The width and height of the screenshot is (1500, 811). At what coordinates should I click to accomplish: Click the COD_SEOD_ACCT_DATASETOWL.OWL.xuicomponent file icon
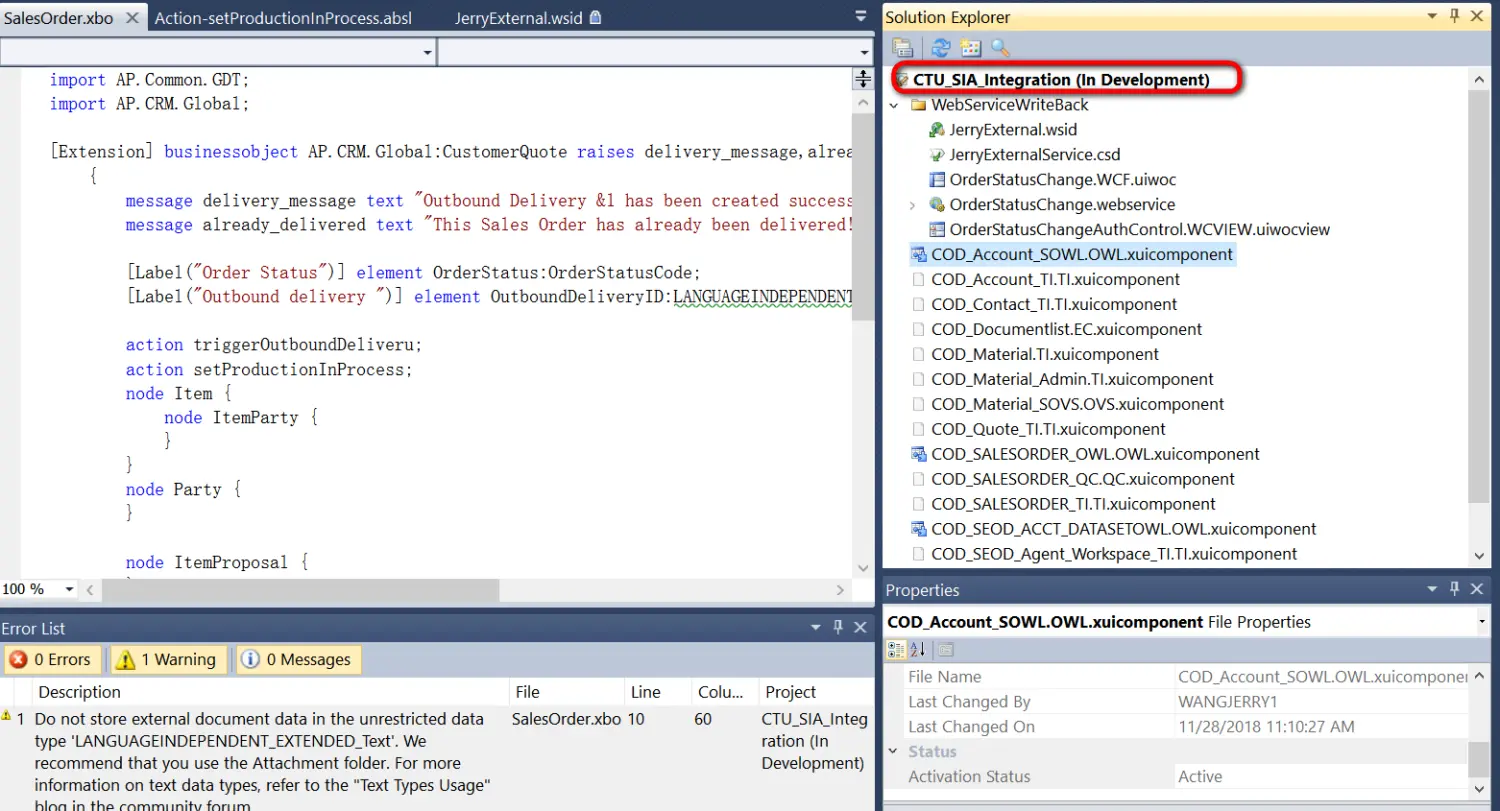(919, 529)
